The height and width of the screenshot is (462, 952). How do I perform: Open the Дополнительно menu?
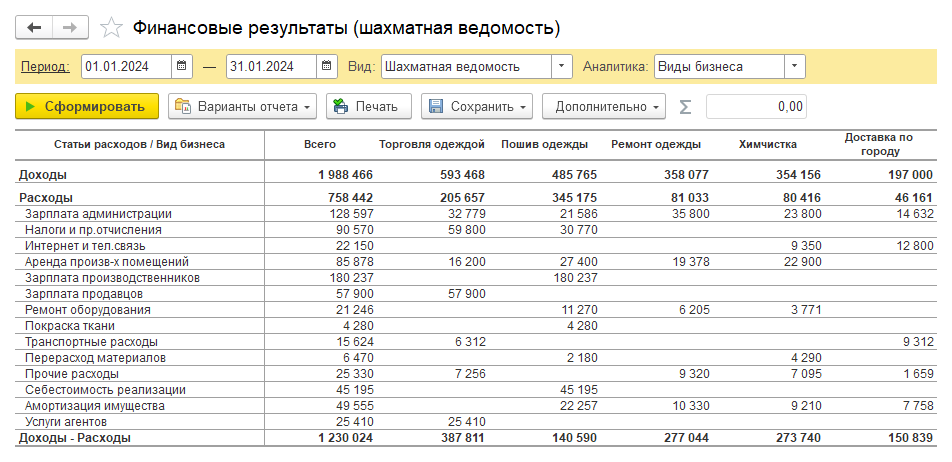click(x=604, y=106)
